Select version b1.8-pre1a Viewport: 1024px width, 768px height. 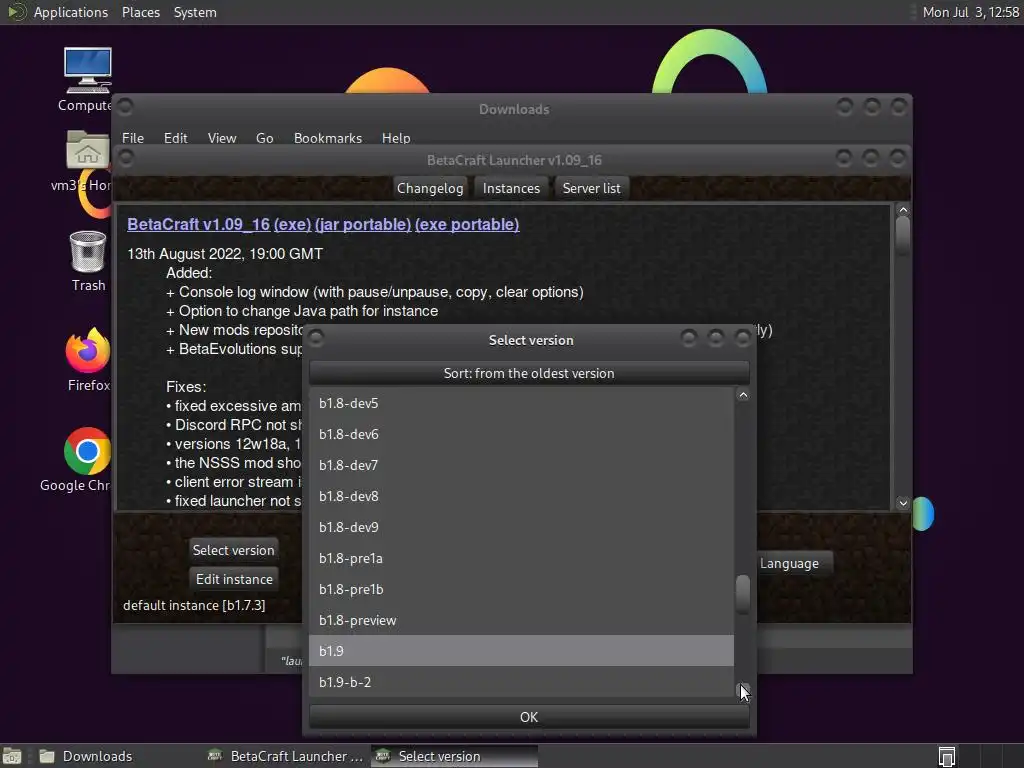[521, 558]
